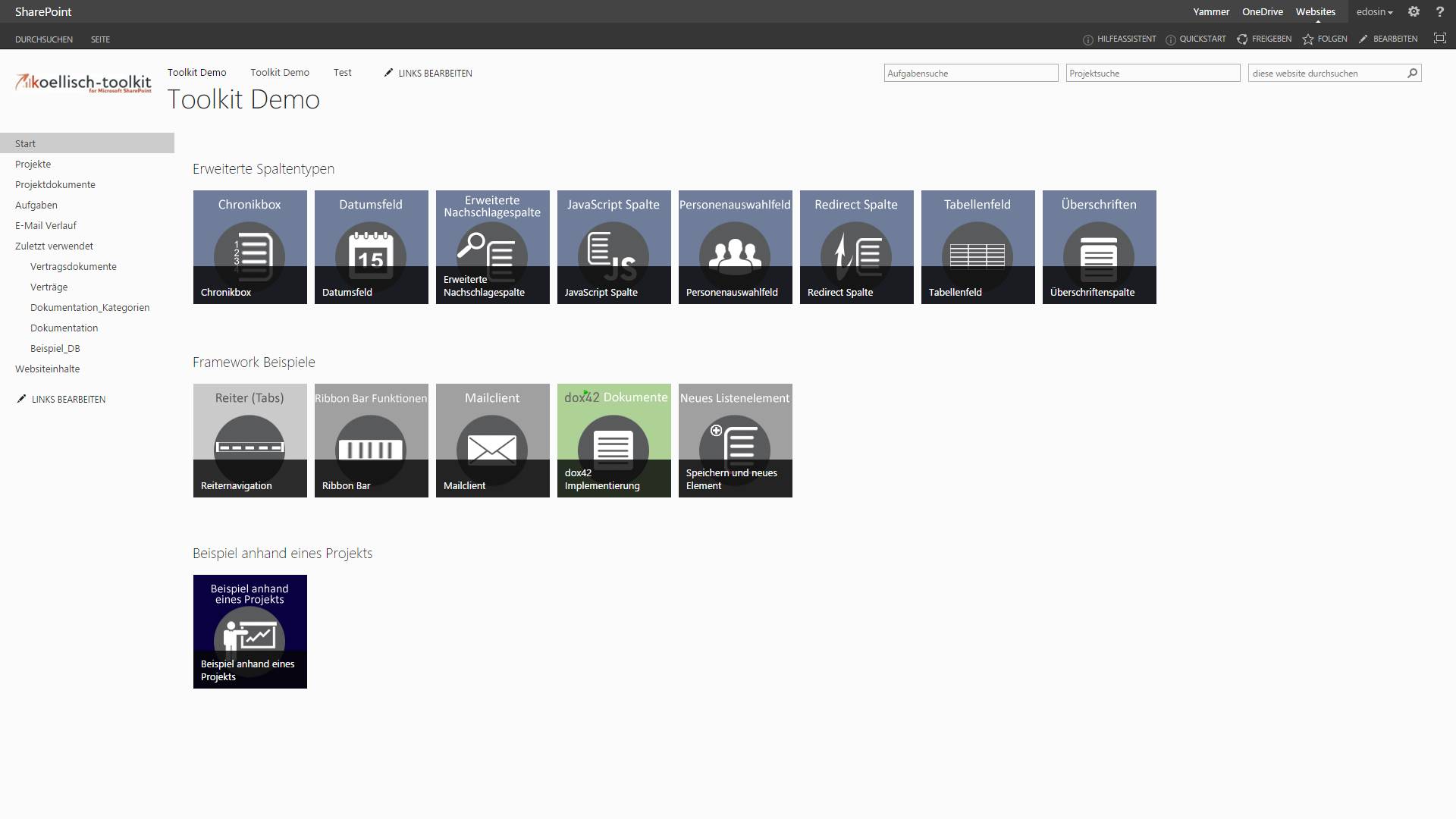
Task: Open Aufgaben in the sidebar
Action: [x=36, y=205]
